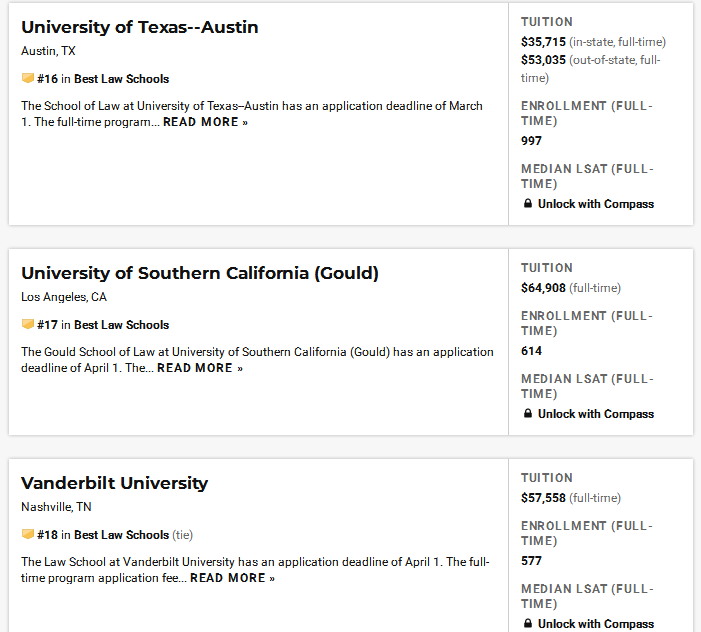Click the lock icon for USC median LSAT

pos(528,413)
